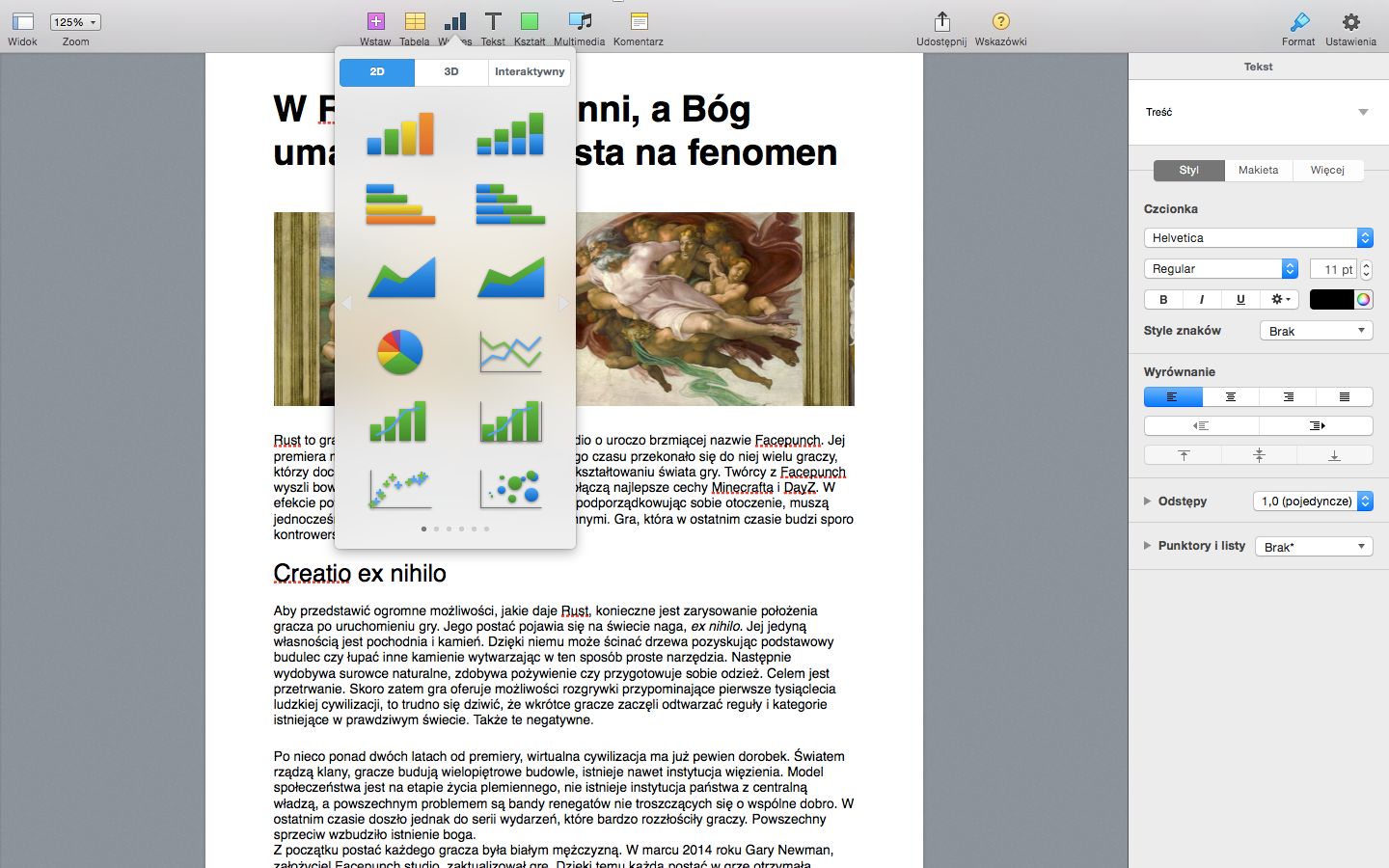
Task: Toggle underline text formatting
Action: click(x=1240, y=299)
